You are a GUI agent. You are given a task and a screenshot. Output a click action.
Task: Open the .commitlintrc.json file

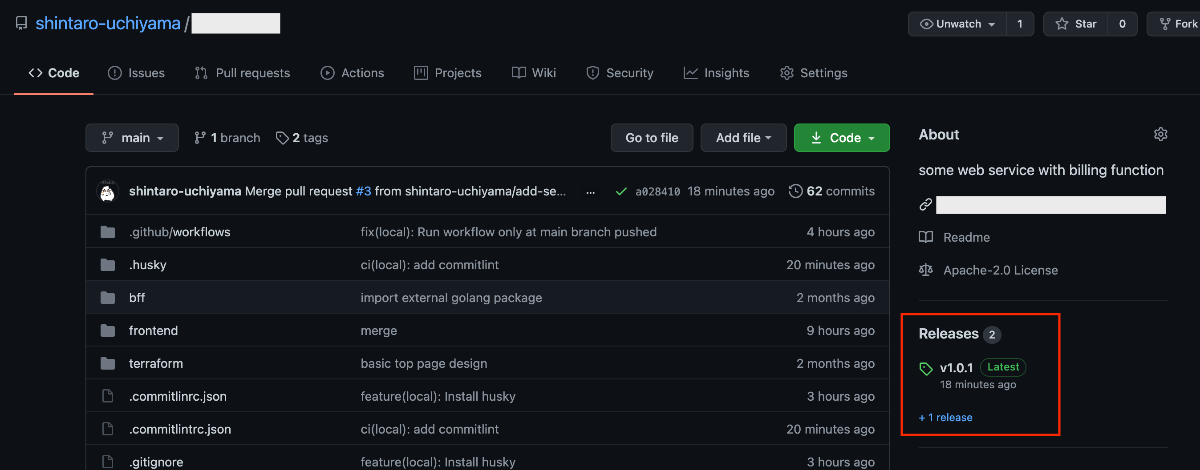click(180, 430)
